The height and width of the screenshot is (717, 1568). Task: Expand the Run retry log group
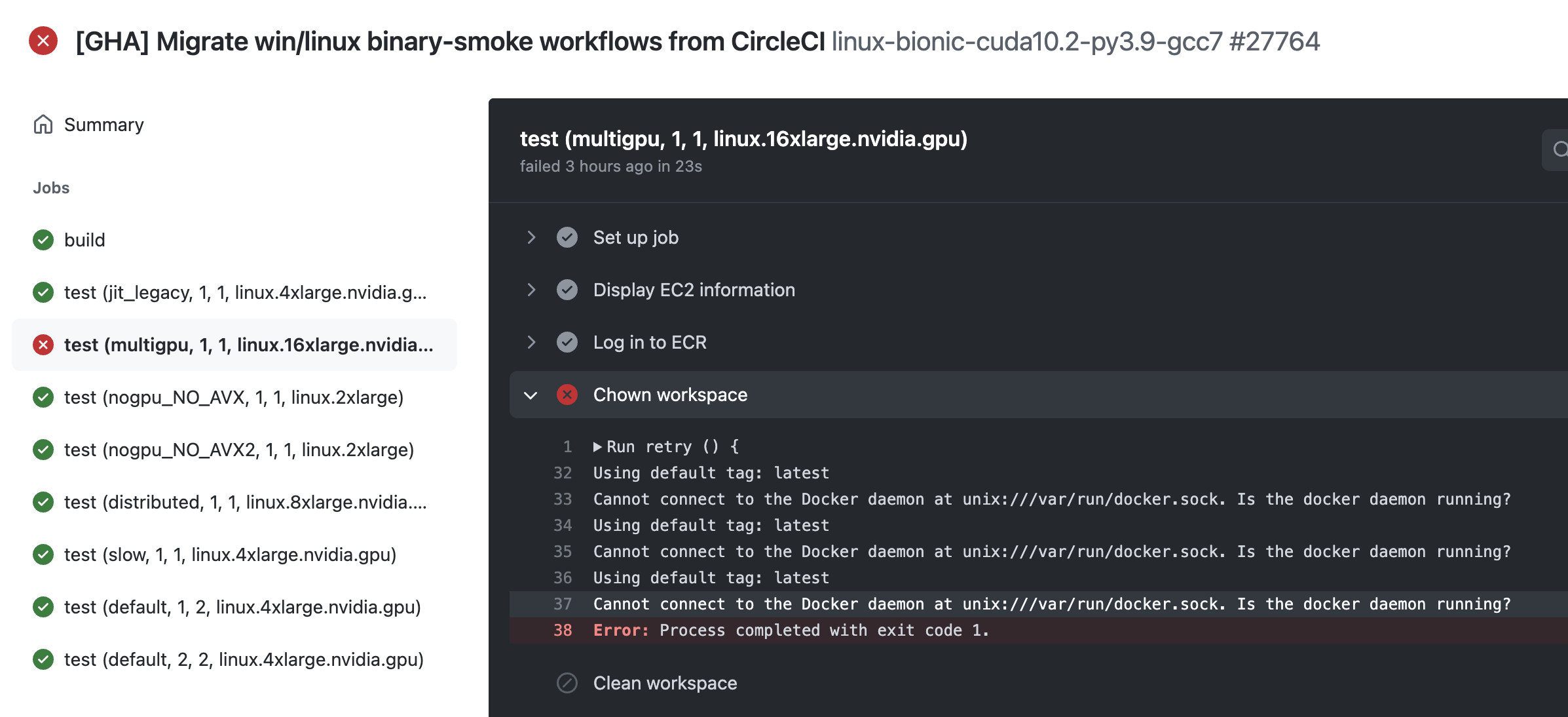click(597, 447)
